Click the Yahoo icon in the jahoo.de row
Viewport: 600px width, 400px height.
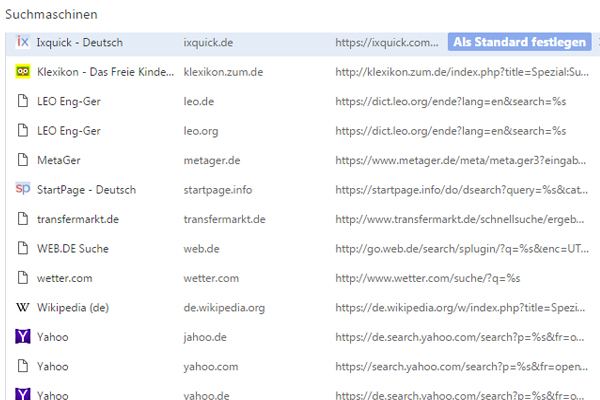23,337
